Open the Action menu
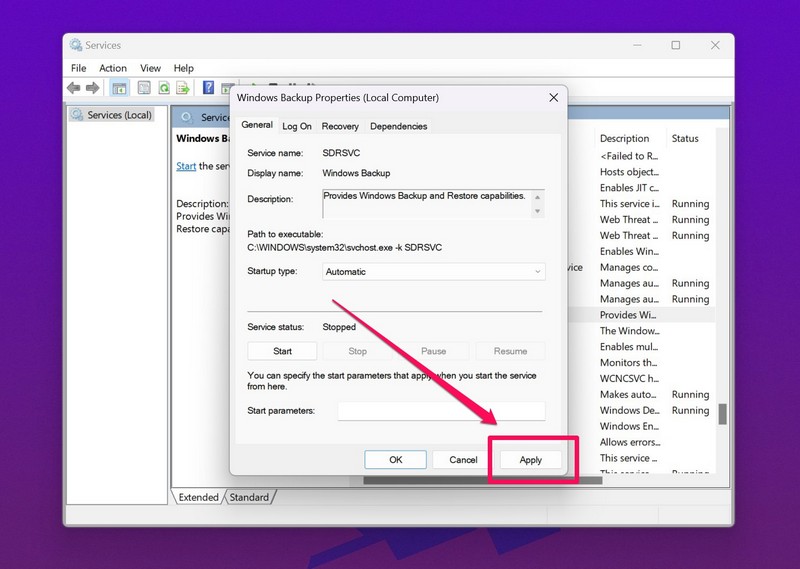 pyautogui.click(x=113, y=68)
